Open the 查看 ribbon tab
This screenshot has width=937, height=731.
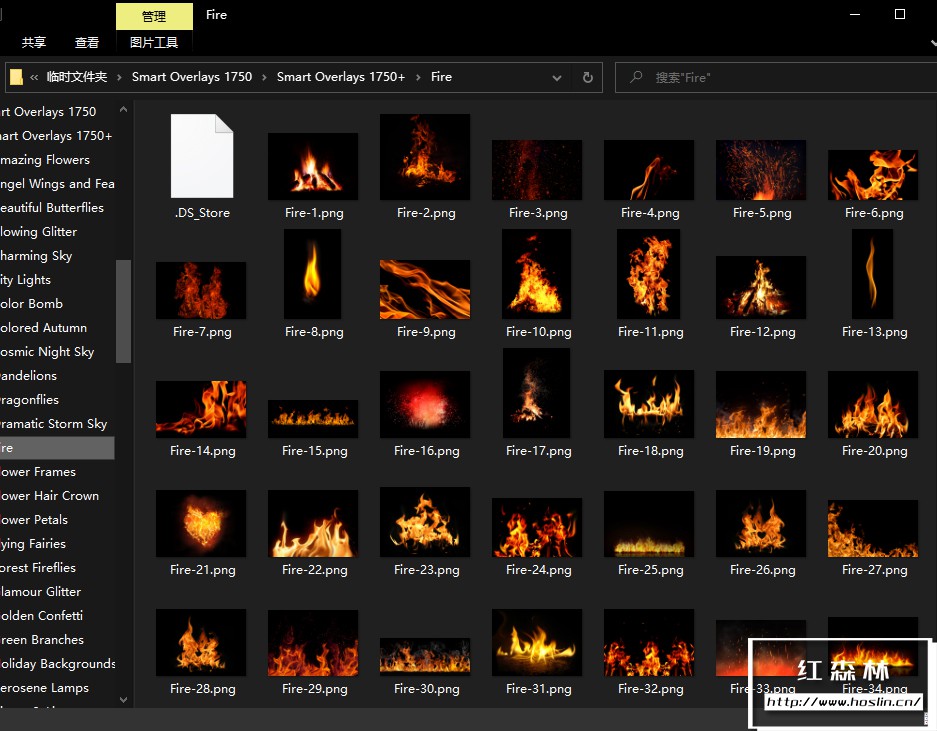87,43
